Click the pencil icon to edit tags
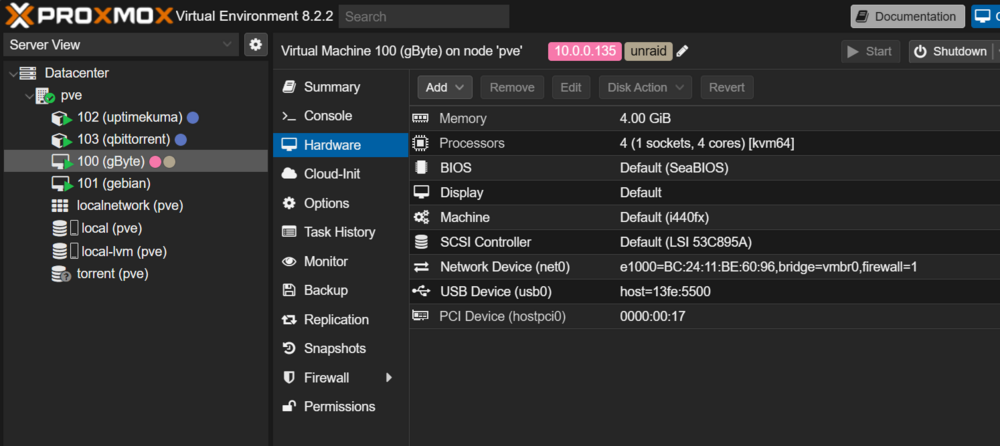Image resolution: width=1000 pixels, height=446 pixels. 682,52
